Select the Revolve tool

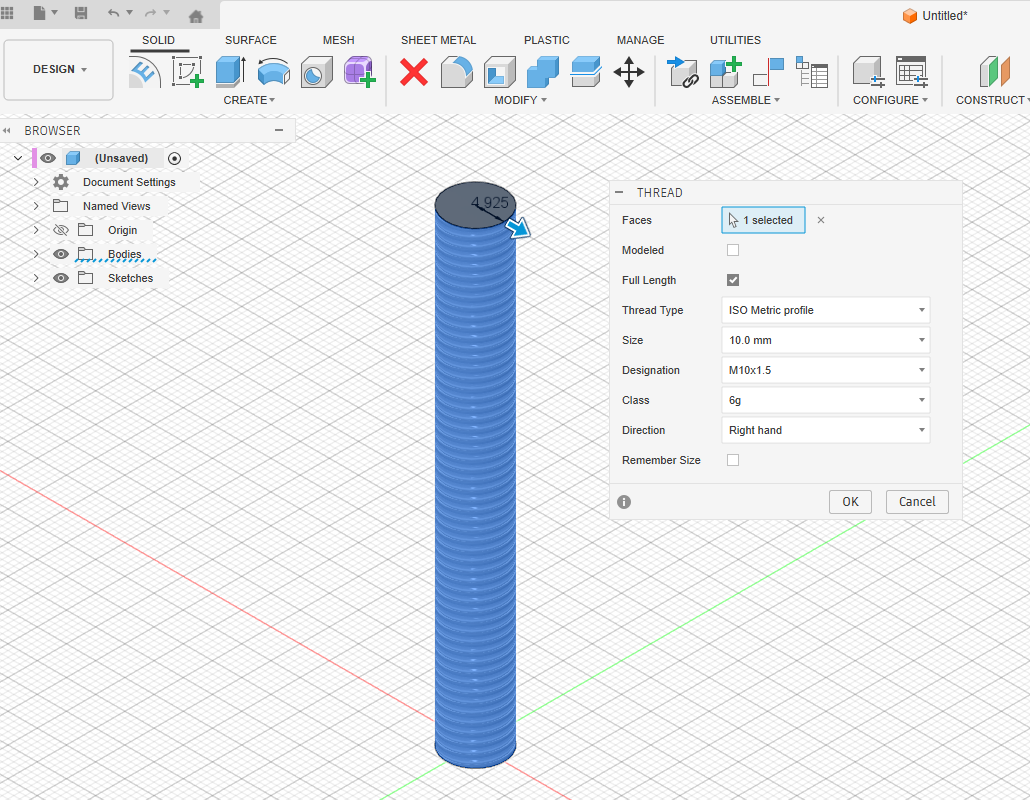click(273, 72)
